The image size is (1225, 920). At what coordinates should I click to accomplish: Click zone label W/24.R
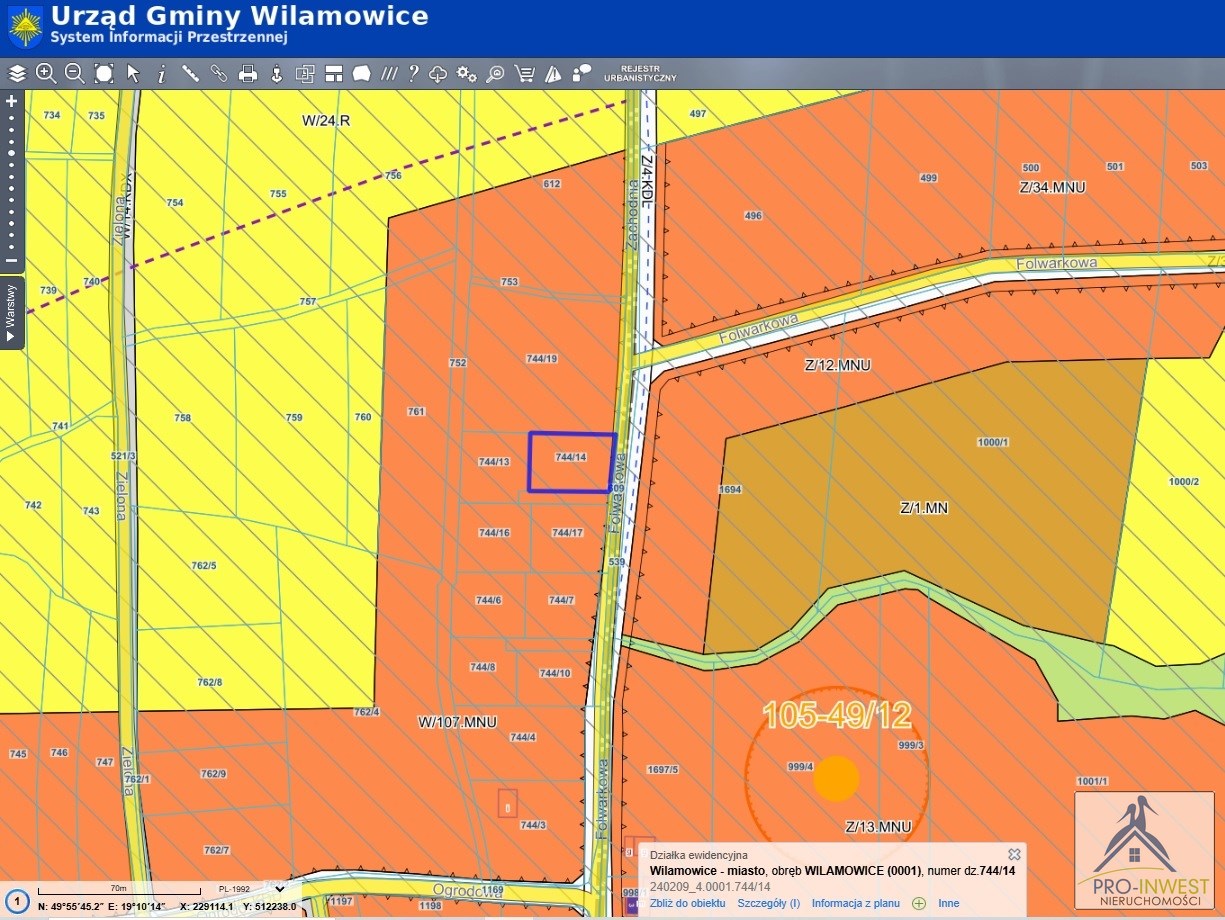click(327, 121)
